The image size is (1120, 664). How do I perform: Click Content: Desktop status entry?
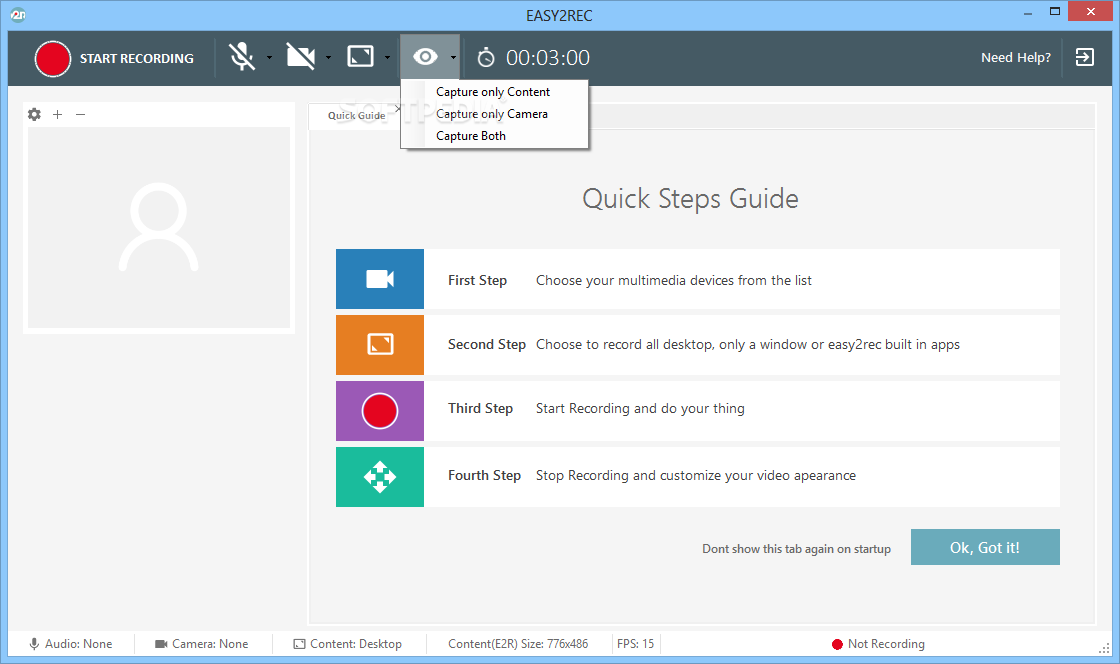tap(348, 644)
